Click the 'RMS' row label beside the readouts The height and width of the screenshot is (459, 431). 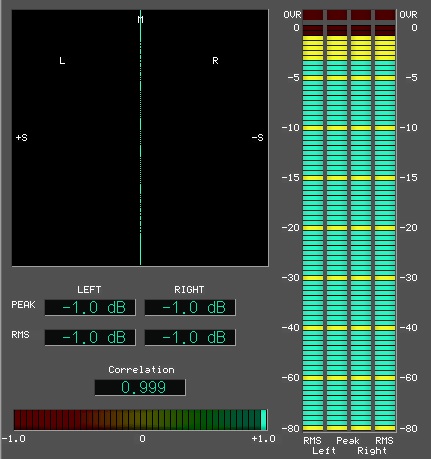pos(20,334)
